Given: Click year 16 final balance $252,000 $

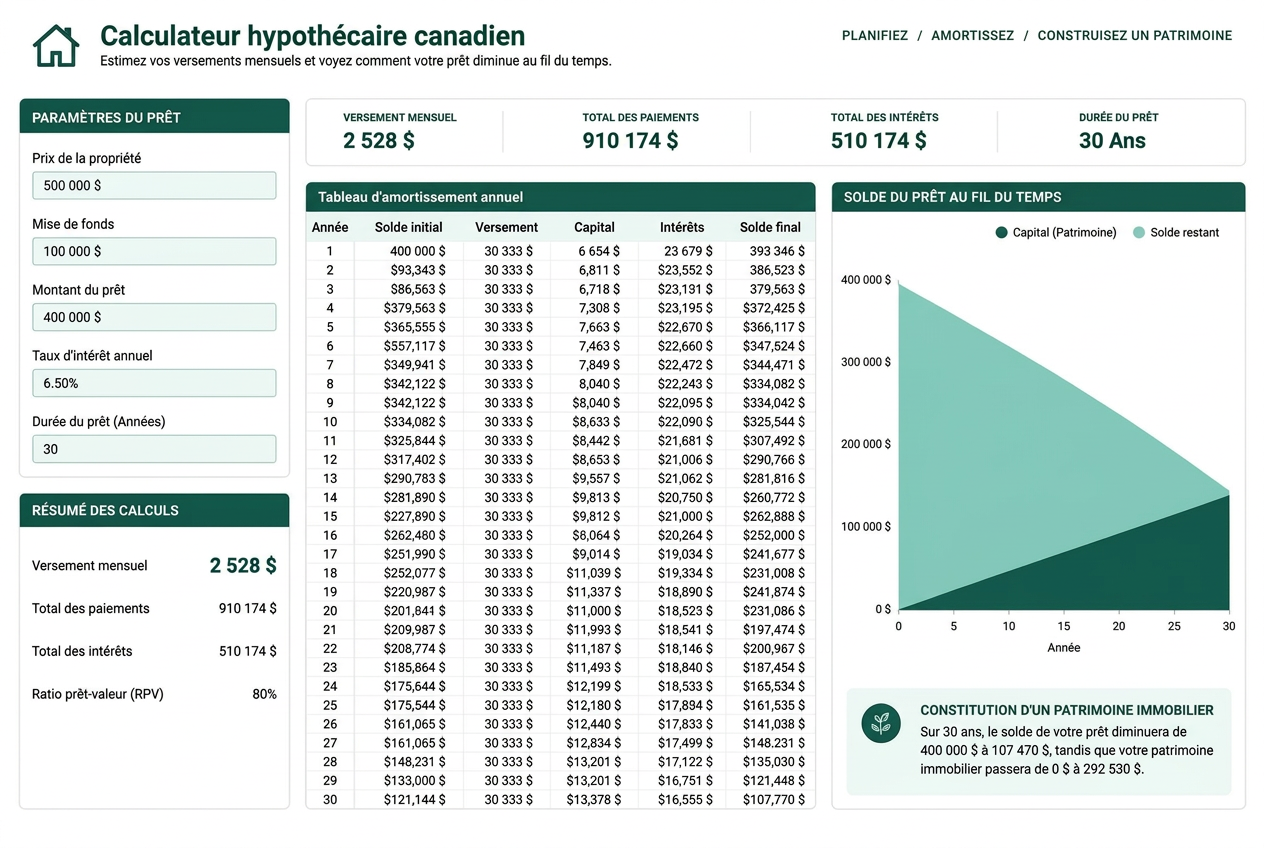Looking at the screenshot, I should click(x=774, y=536).
